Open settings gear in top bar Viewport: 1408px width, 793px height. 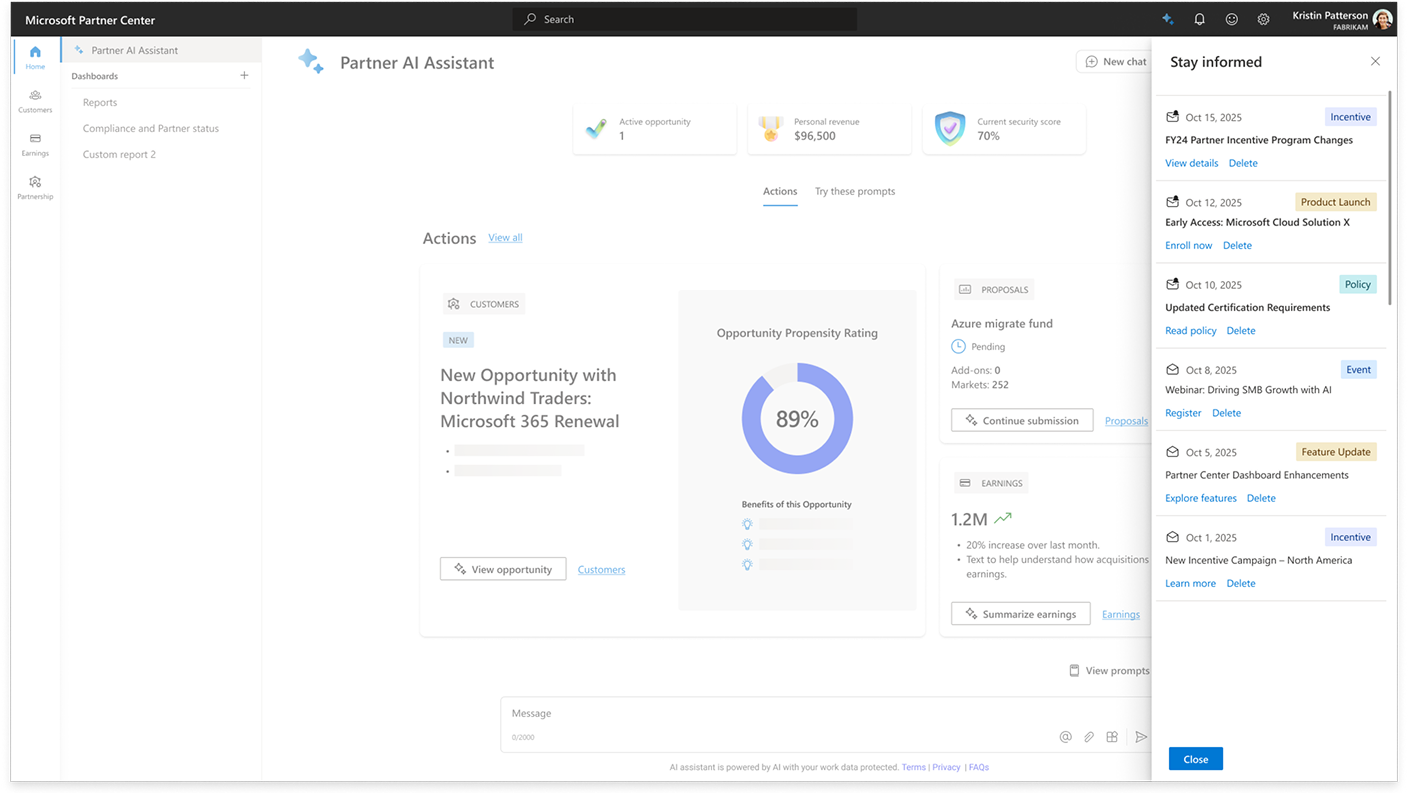(x=1263, y=19)
